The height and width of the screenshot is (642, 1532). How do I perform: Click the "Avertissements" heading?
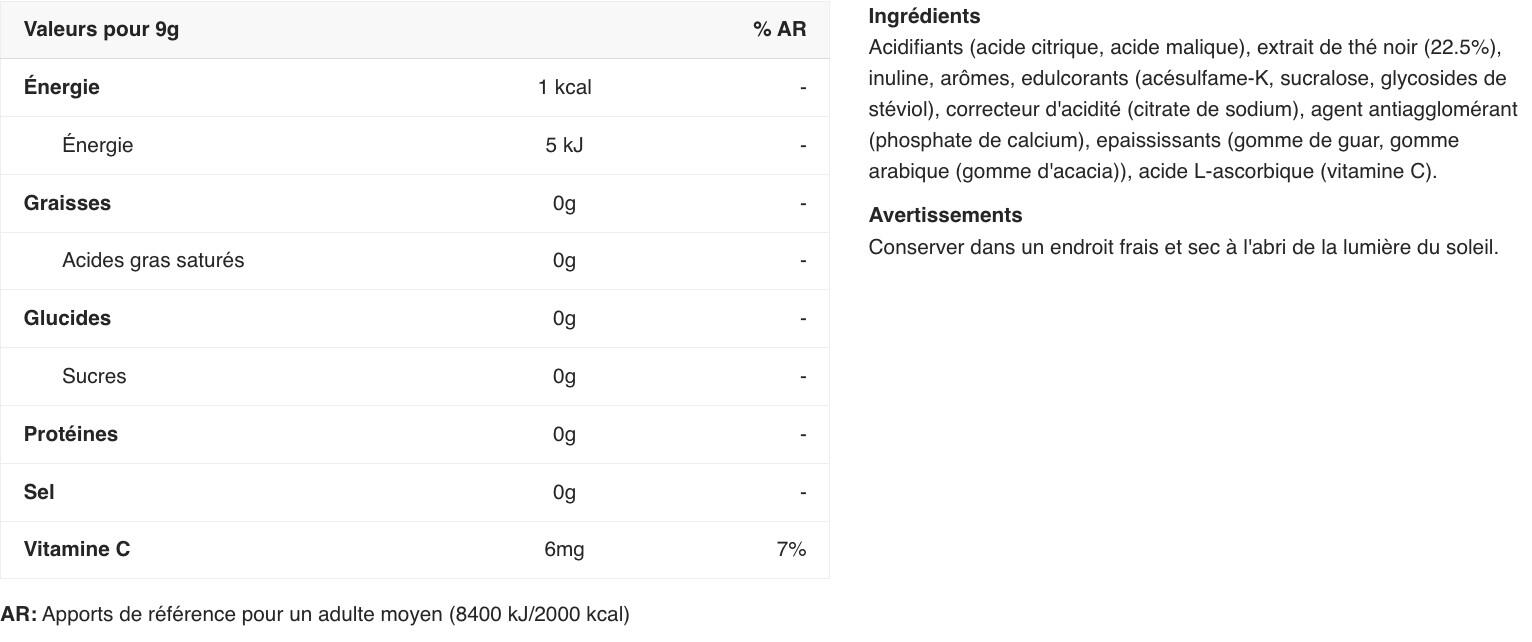(x=945, y=215)
